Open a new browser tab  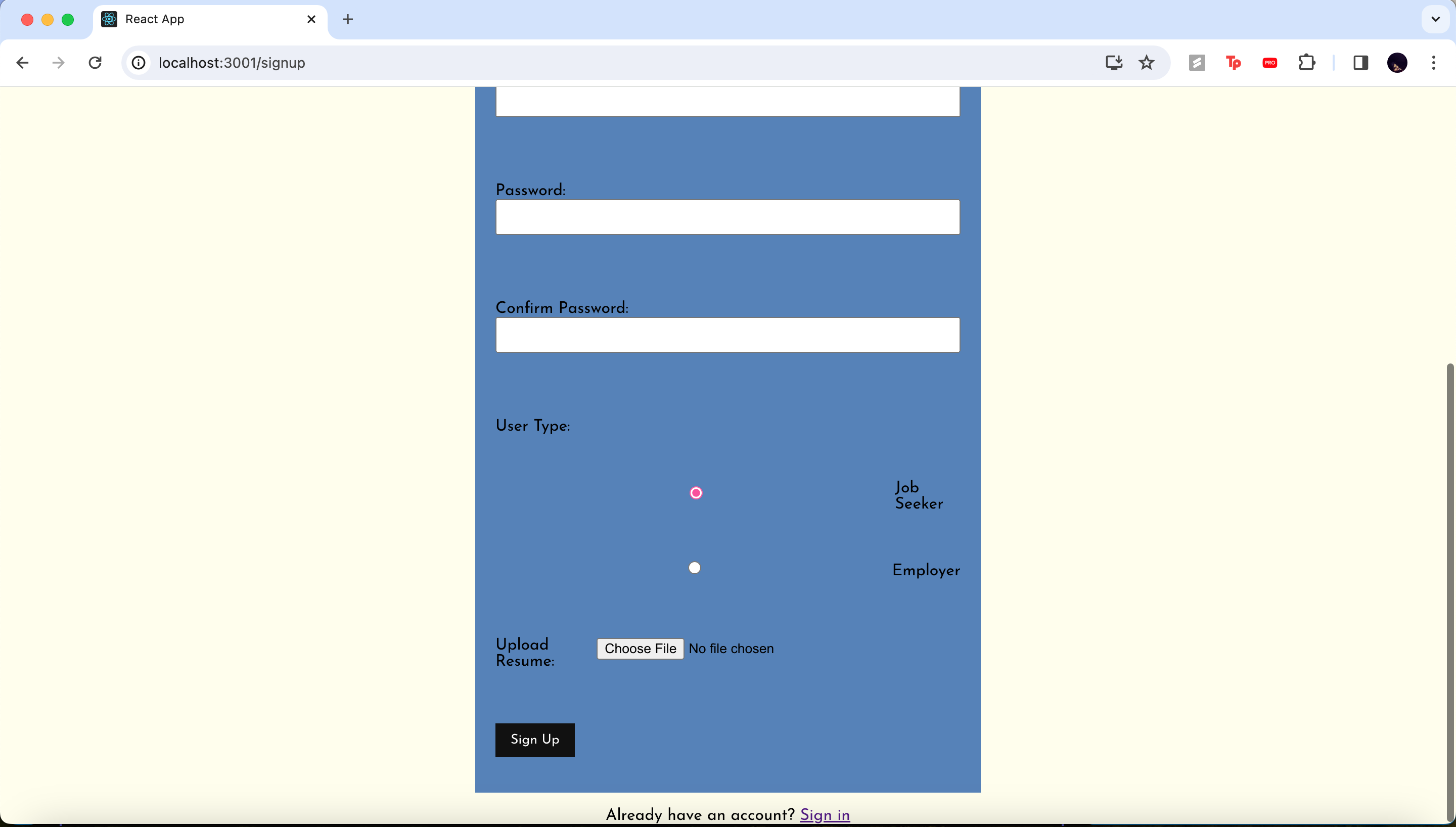pos(347,19)
